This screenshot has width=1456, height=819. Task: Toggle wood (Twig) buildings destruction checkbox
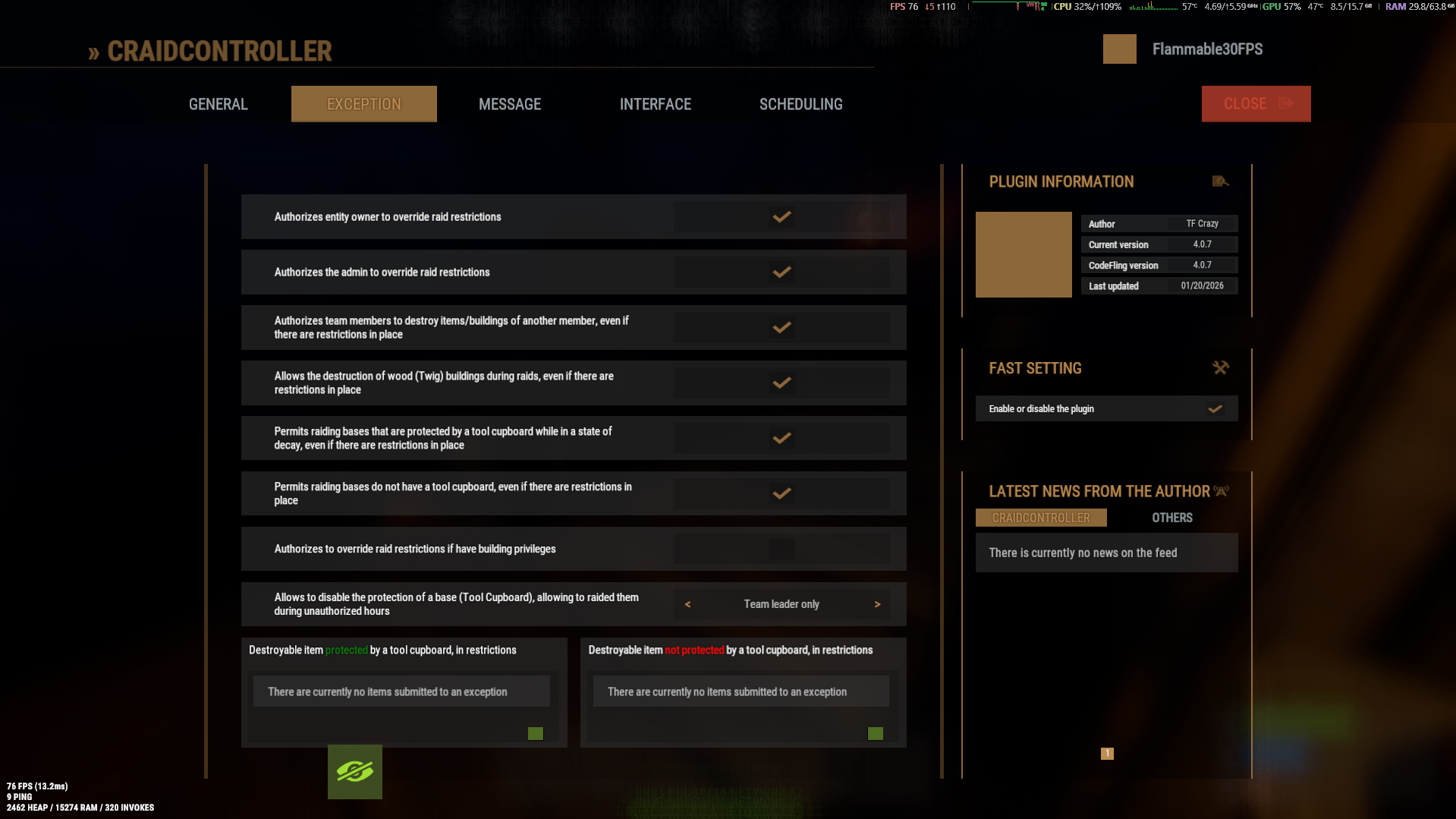tap(781, 383)
